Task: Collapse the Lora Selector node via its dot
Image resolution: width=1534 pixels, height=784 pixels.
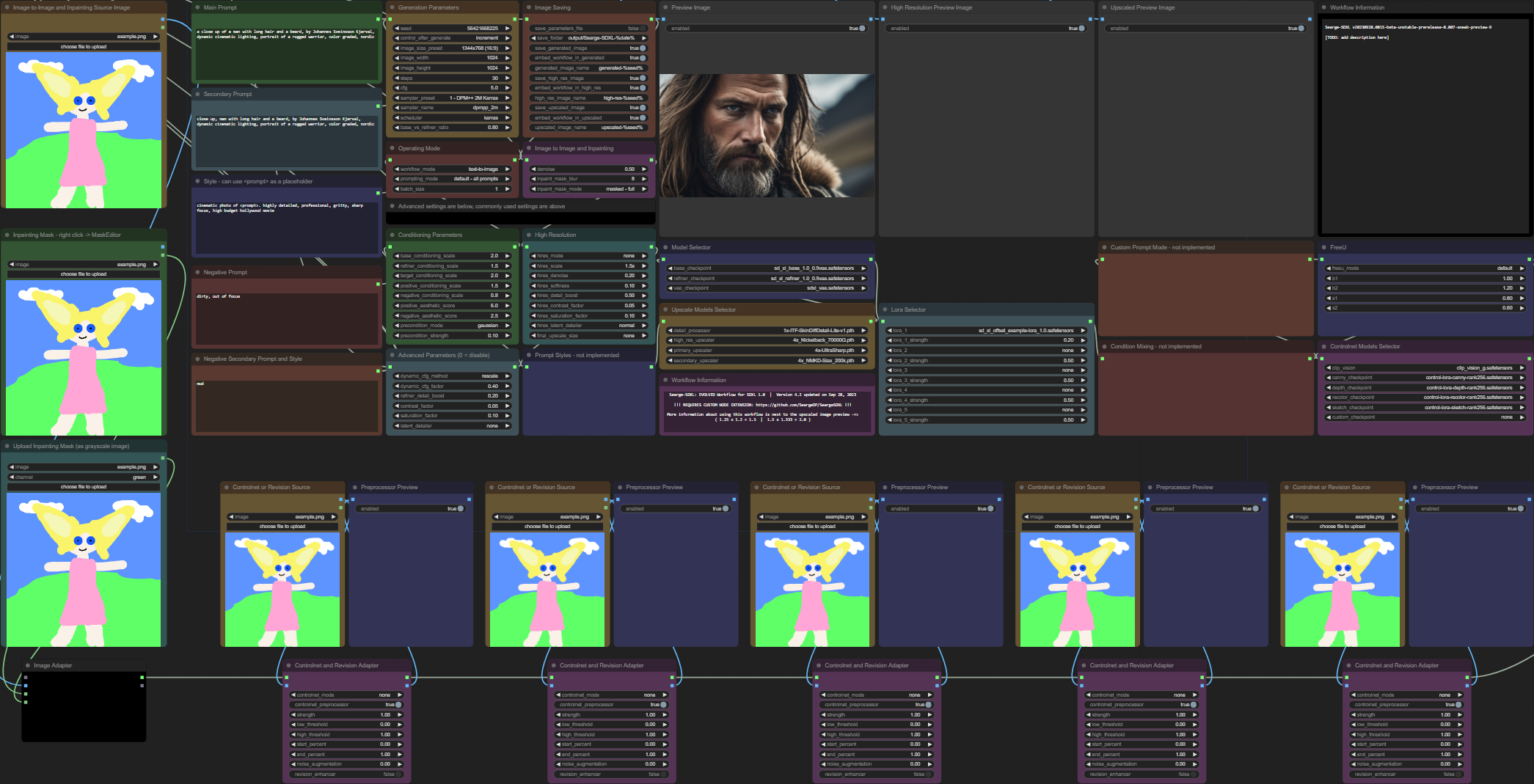Action: click(x=885, y=310)
